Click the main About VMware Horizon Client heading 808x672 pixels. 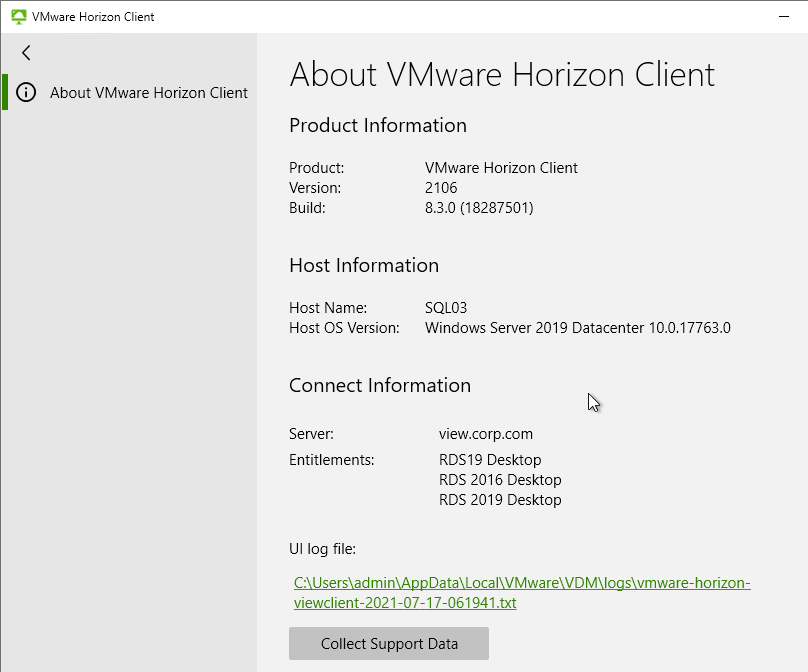(x=502, y=75)
